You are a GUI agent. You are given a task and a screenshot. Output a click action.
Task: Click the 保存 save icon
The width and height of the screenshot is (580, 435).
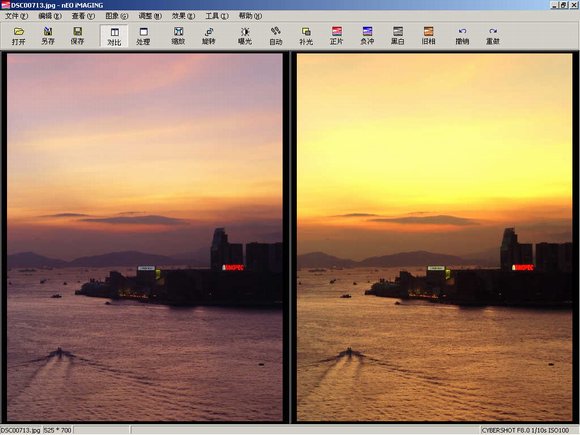[77, 36]
